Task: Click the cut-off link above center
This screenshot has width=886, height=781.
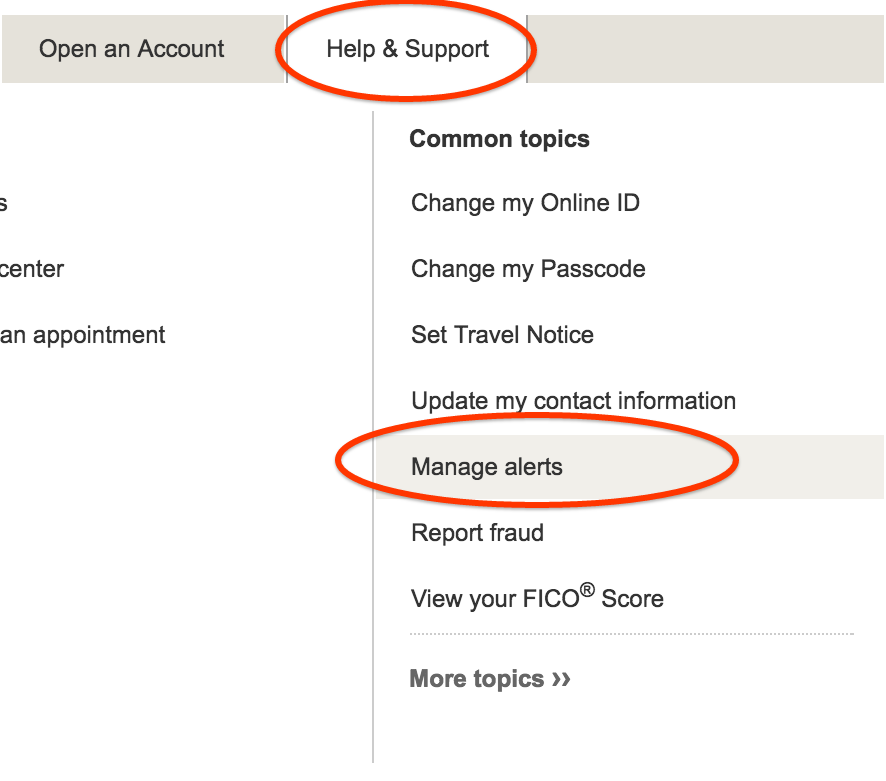Action: click(x=3, y=203)
